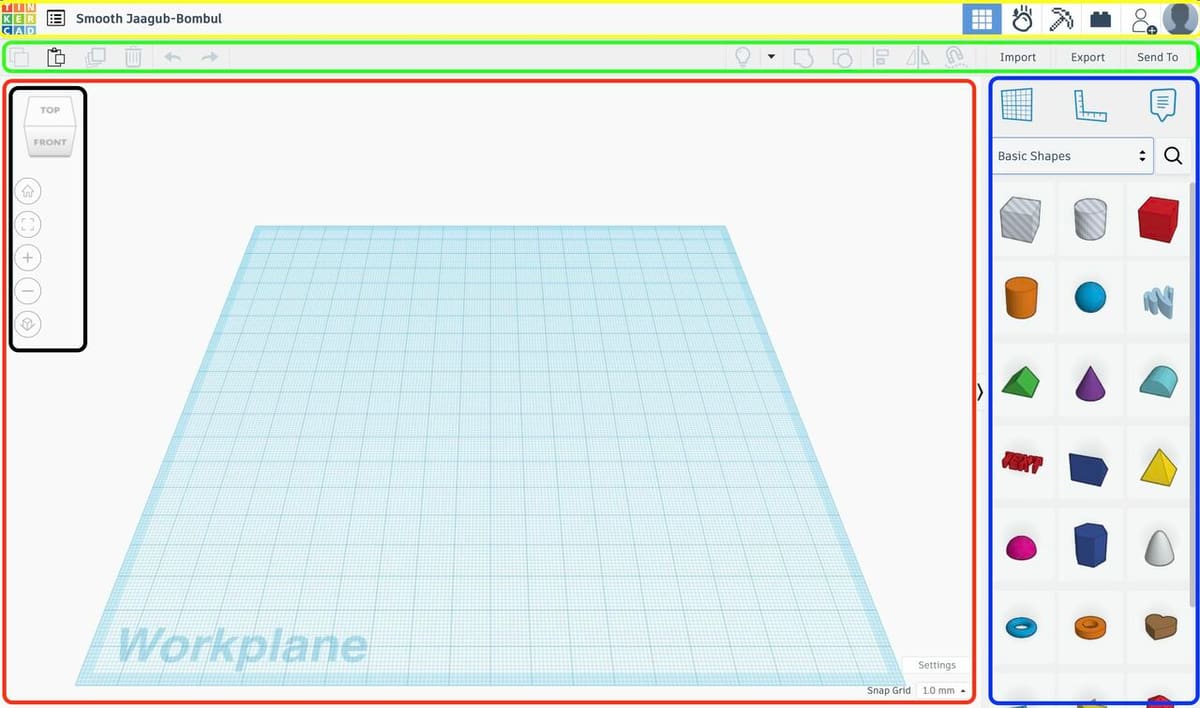Expand the arrow next to the light bulb
Screen dimensions: 1200x708
pyautogui.click(x=771, y=57)
